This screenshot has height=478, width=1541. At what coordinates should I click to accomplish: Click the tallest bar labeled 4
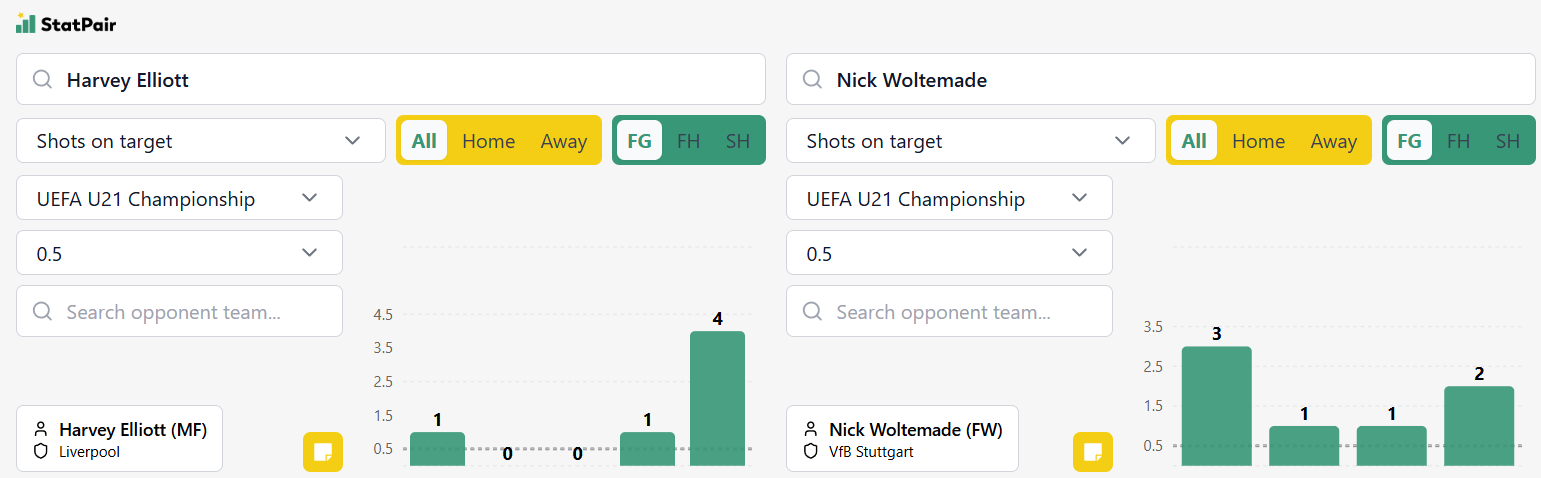tap(717, 398)
